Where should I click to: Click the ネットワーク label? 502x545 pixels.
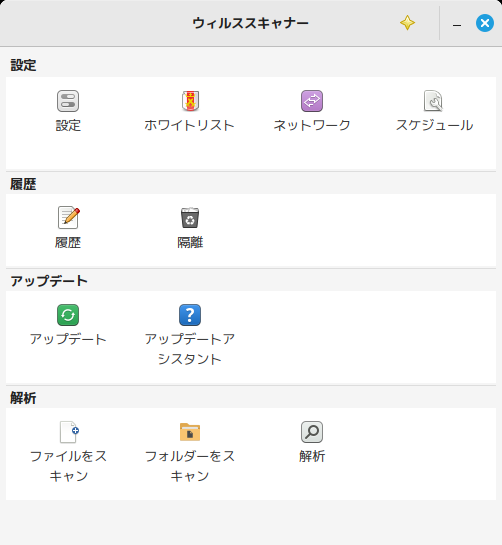click(312, 125)
